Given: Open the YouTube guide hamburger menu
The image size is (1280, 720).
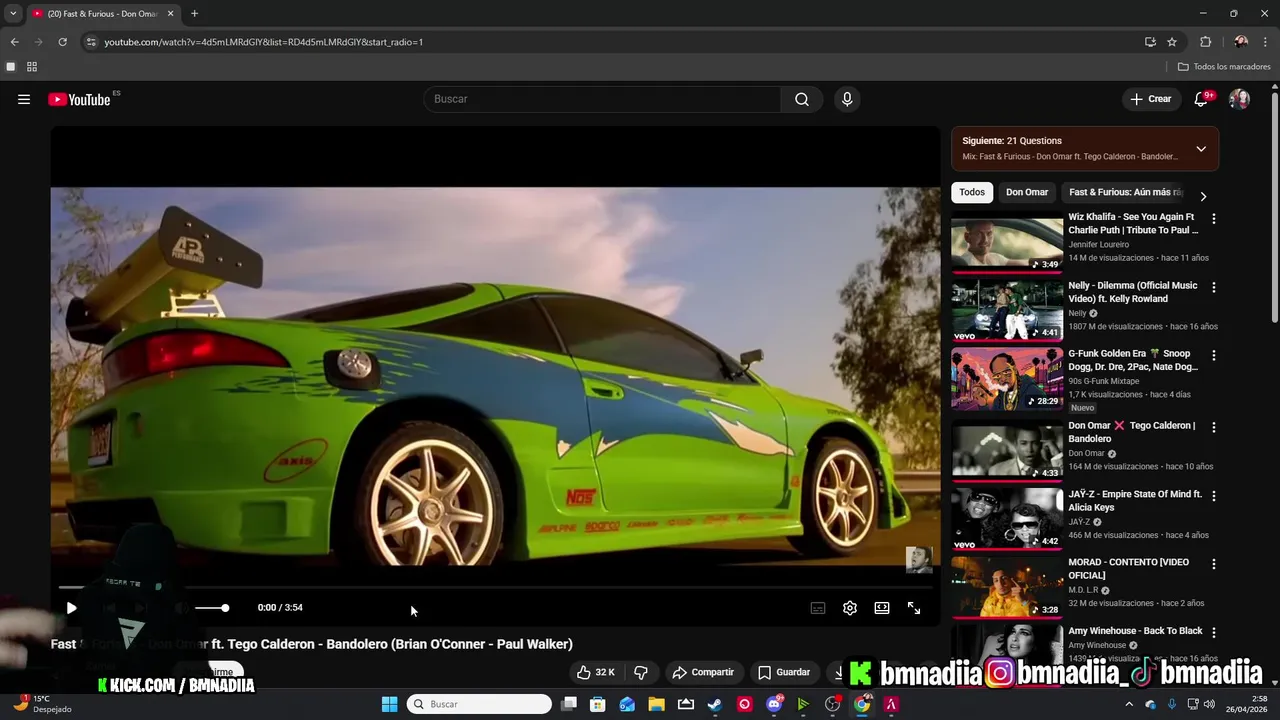Looking at the screenshot, I should coord(24,99).
